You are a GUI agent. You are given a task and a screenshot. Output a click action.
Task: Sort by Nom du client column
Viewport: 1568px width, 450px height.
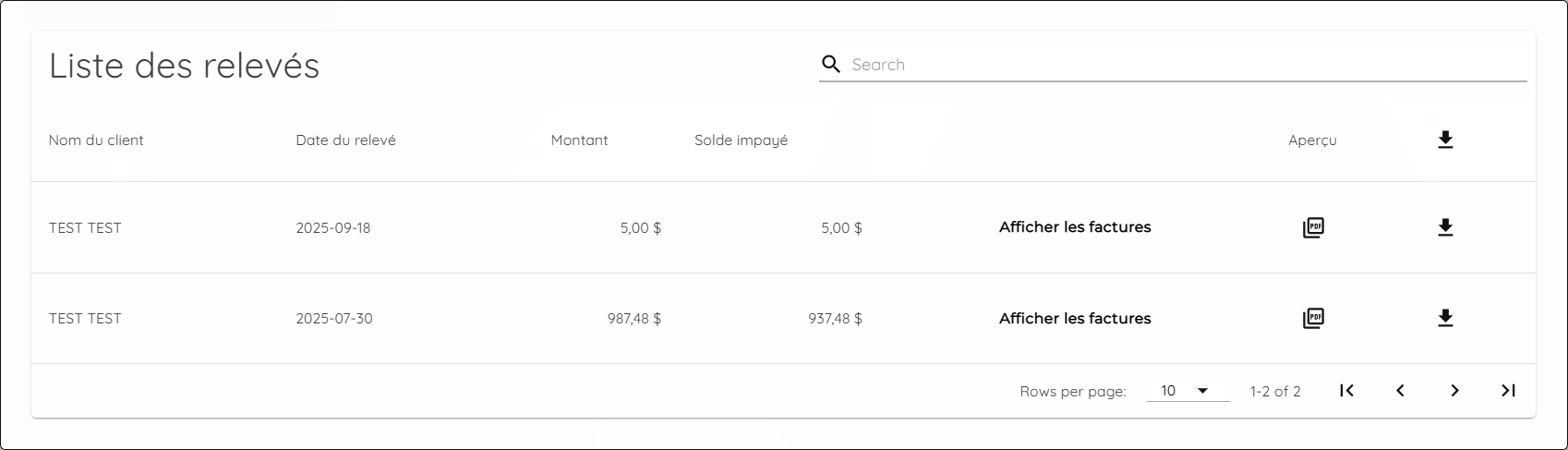pos(96,140)
